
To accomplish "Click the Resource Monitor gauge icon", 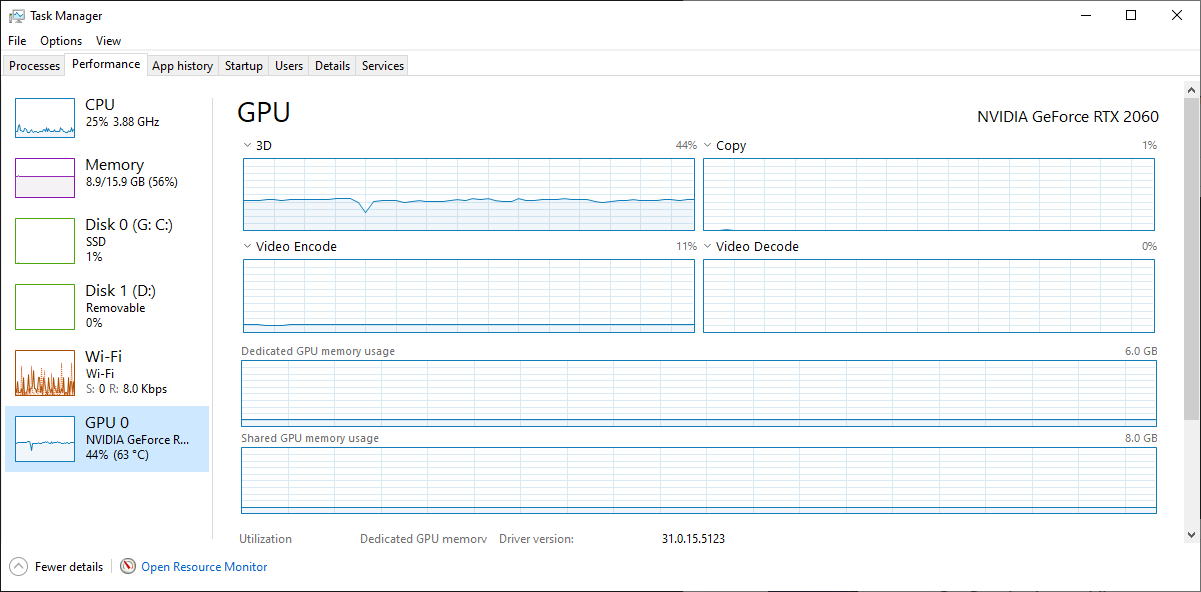I will point(128,567).
